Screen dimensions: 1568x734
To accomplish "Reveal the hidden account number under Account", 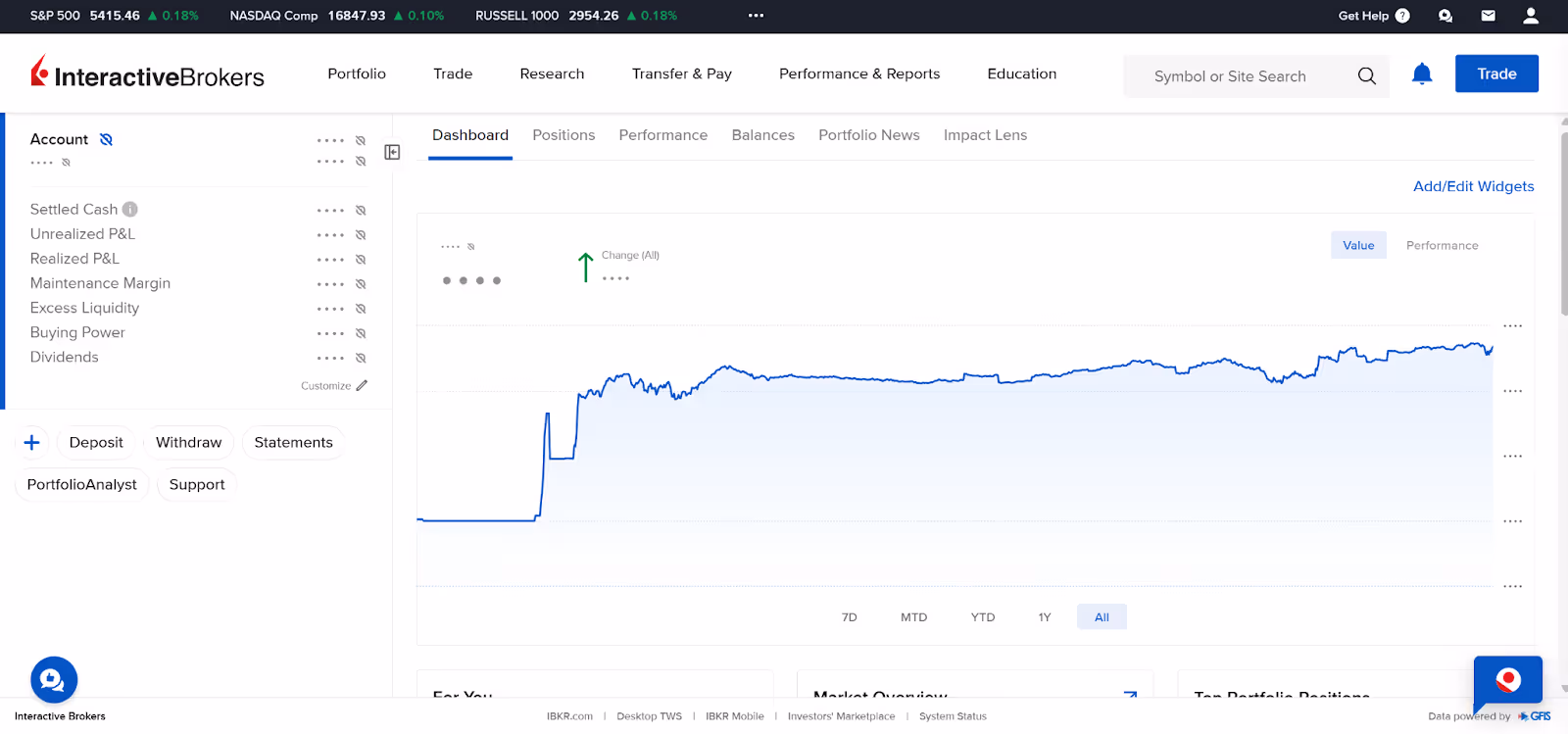I will (x=67, y=163).
